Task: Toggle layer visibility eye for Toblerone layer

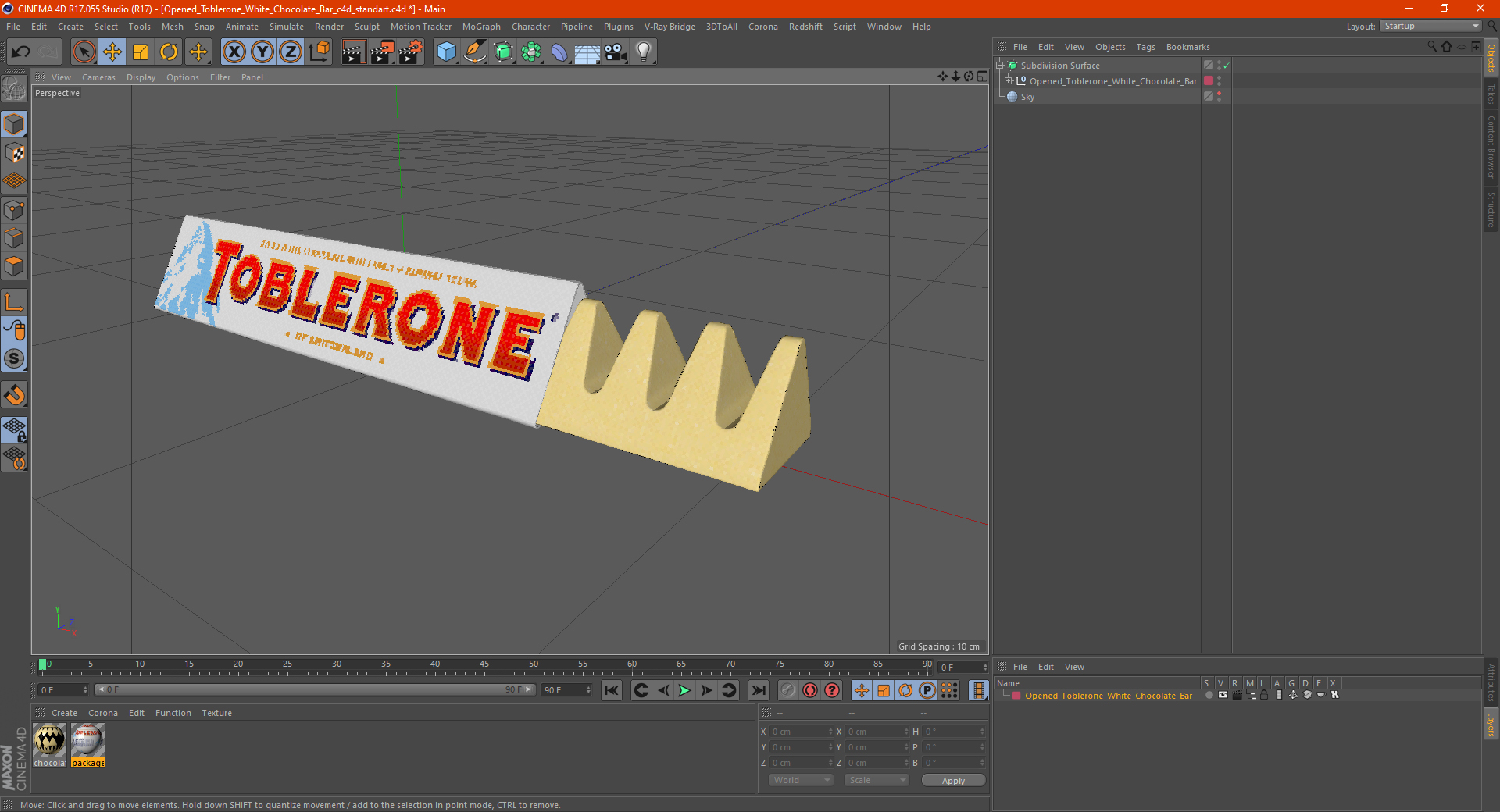Action: (x=1223, y=695)
